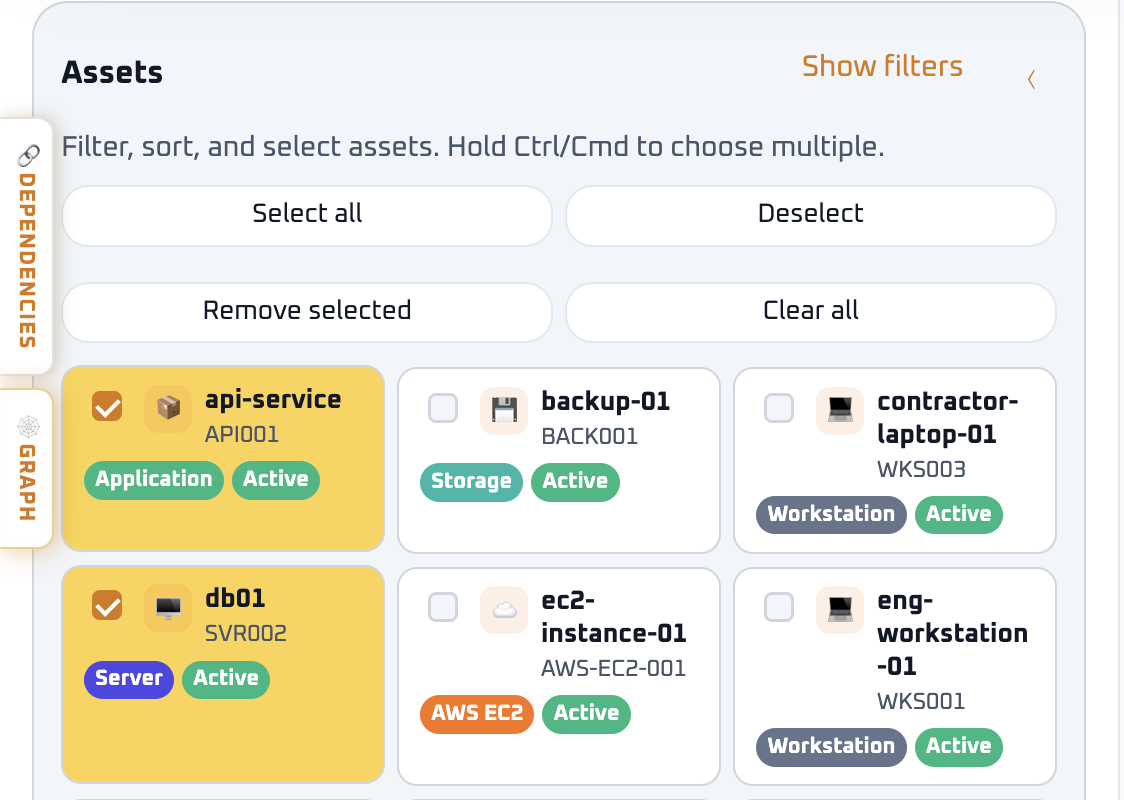
Task: Check the backup-01 checkbox
Action: tap(443, 408)
